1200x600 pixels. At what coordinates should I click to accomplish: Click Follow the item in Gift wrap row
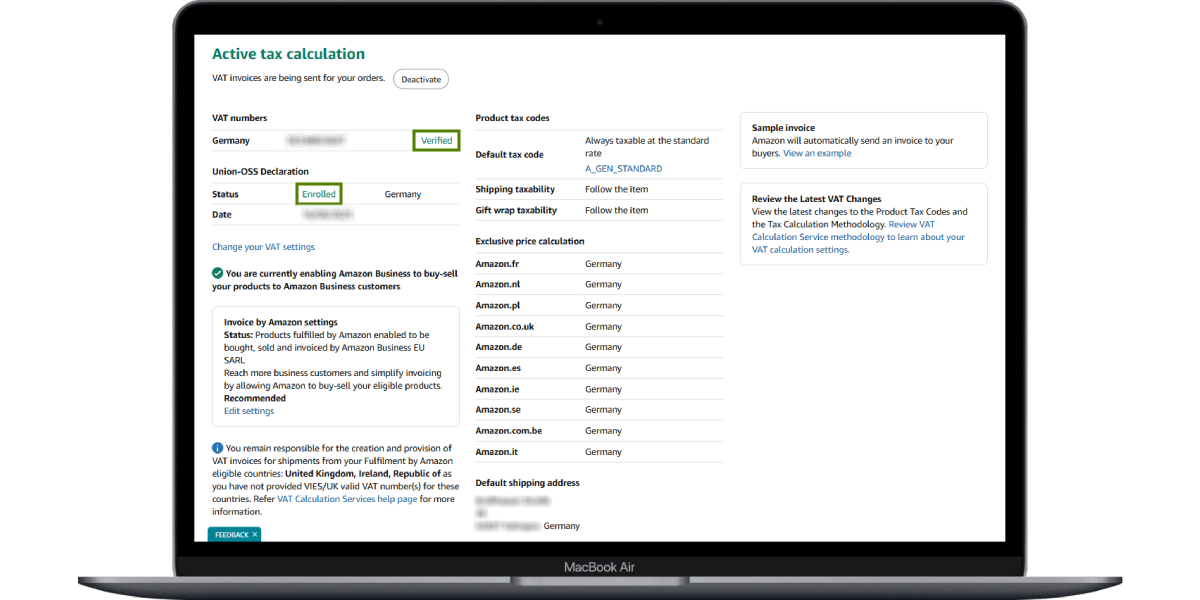(616, 210)
